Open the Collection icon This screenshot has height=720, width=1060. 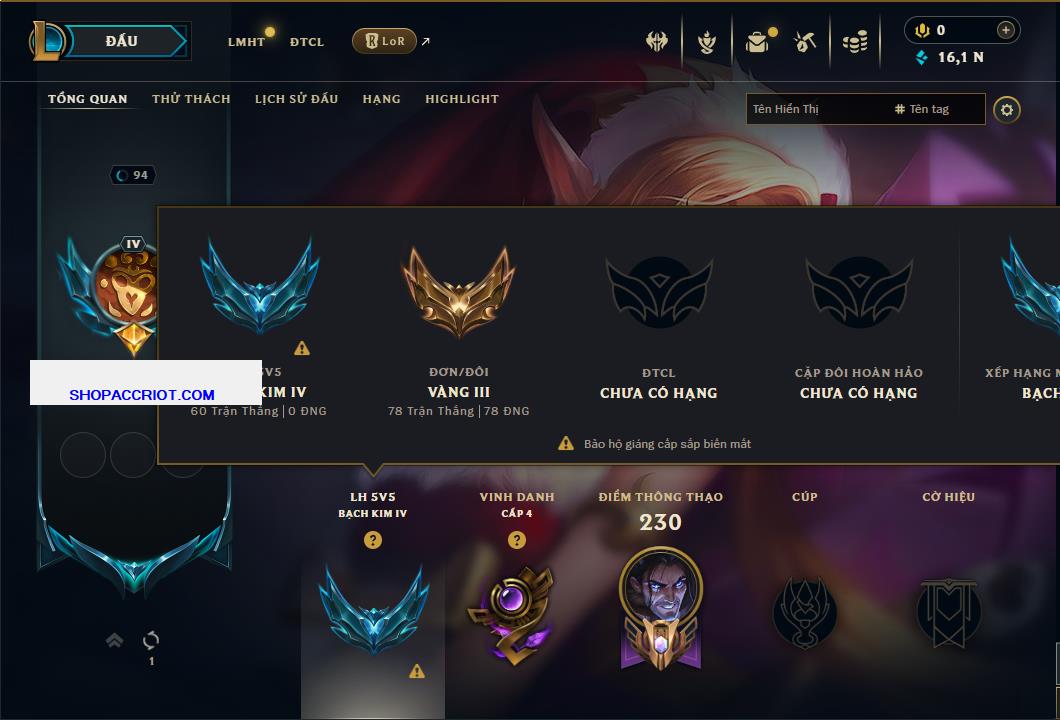coord(706,42)
